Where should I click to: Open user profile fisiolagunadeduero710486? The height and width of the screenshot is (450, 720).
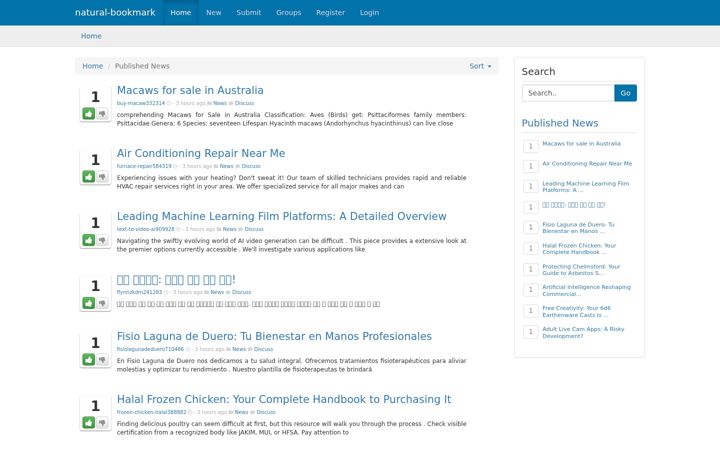click(x=150, y=349)
